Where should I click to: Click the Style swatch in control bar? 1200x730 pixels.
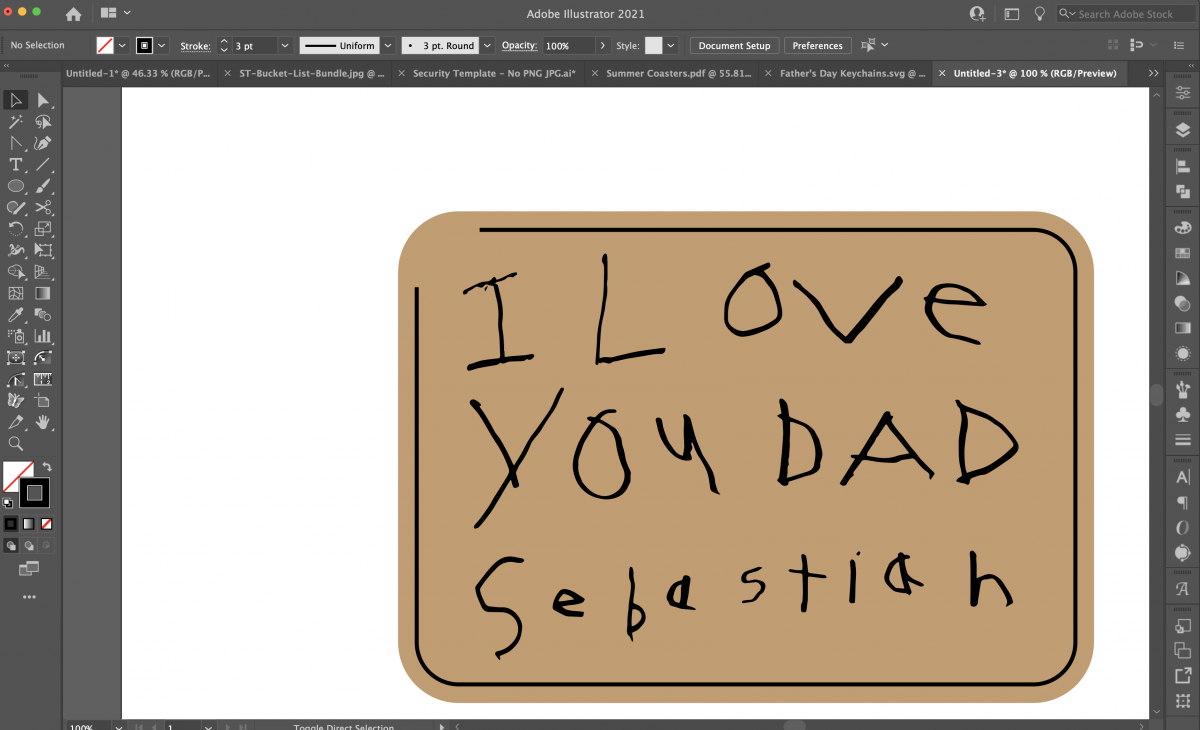(x=653, y=46)
